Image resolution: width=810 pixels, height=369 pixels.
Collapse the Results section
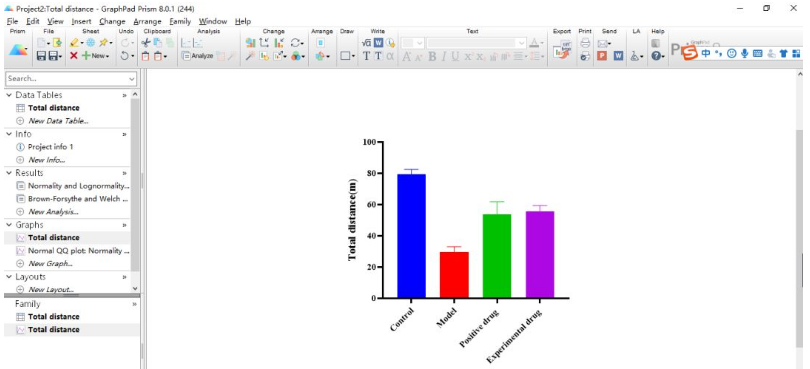pyautogui.click(x=9, y=173)
